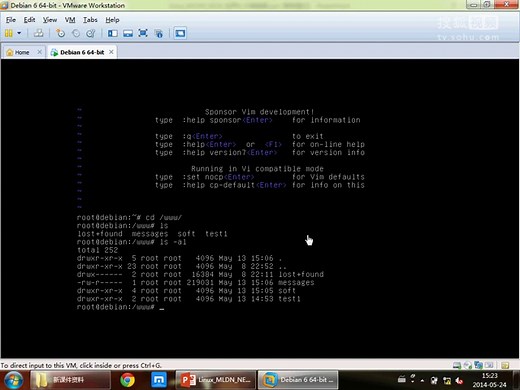Click the hard disk status icon
This screenshot has height=390, width=520.
pyautogui.click(x=457, y=365)
